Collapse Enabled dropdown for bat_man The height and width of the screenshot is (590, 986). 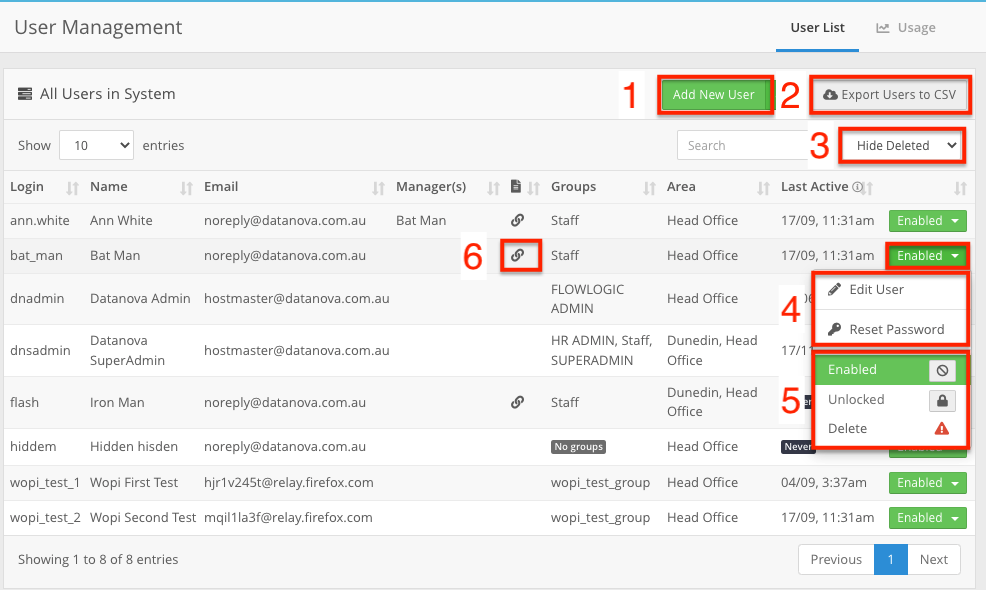[x=928, y=255]
